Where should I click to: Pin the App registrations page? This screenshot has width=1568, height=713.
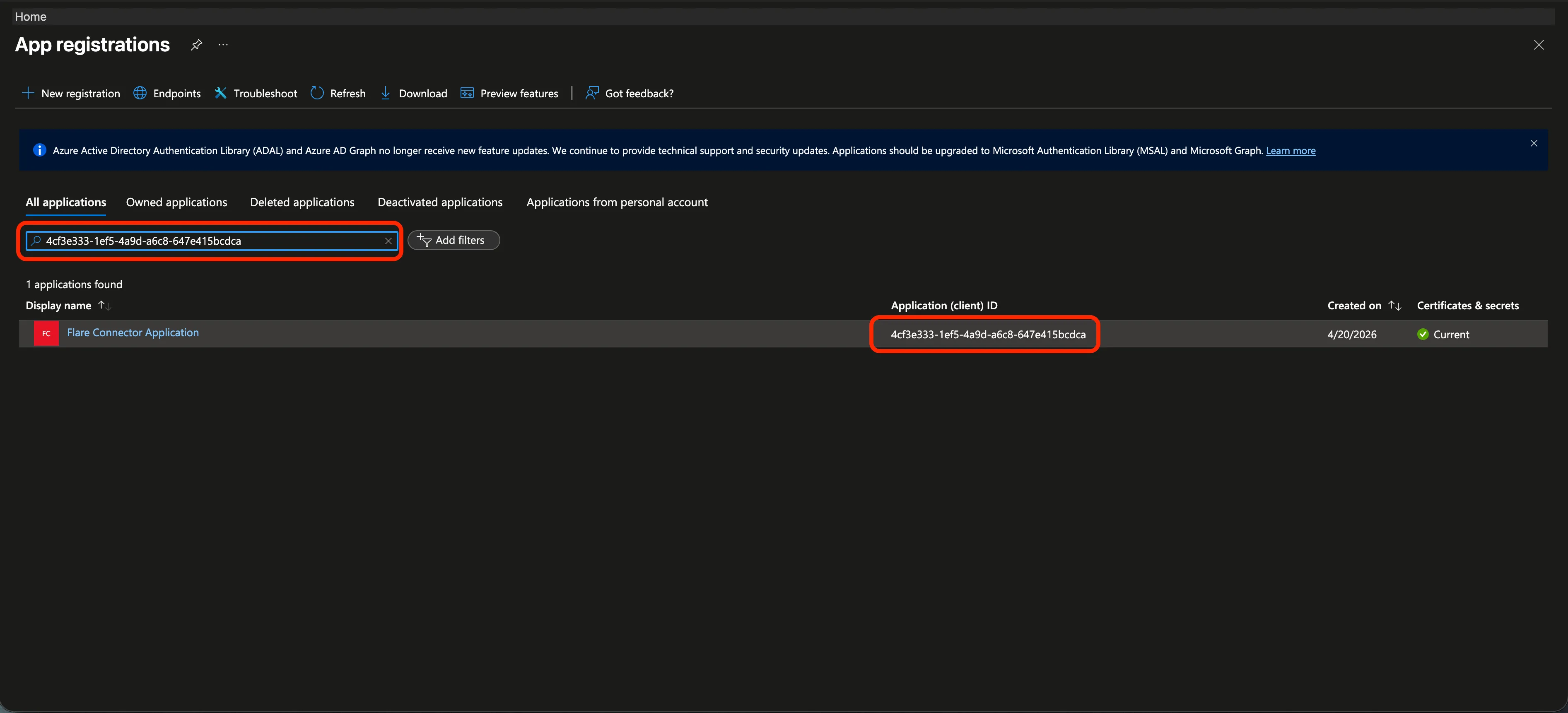click(196, 45)
